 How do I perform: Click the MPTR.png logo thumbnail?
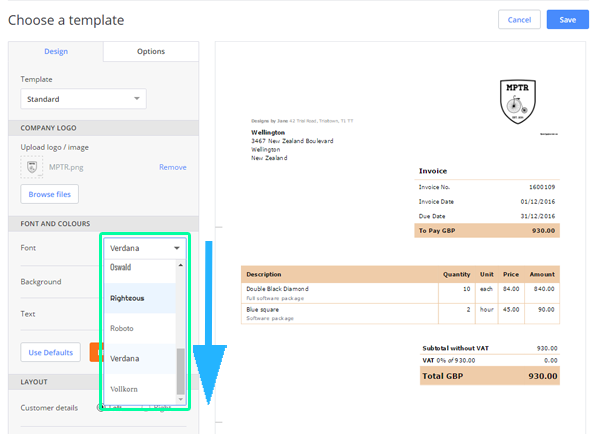coord(32,167)
